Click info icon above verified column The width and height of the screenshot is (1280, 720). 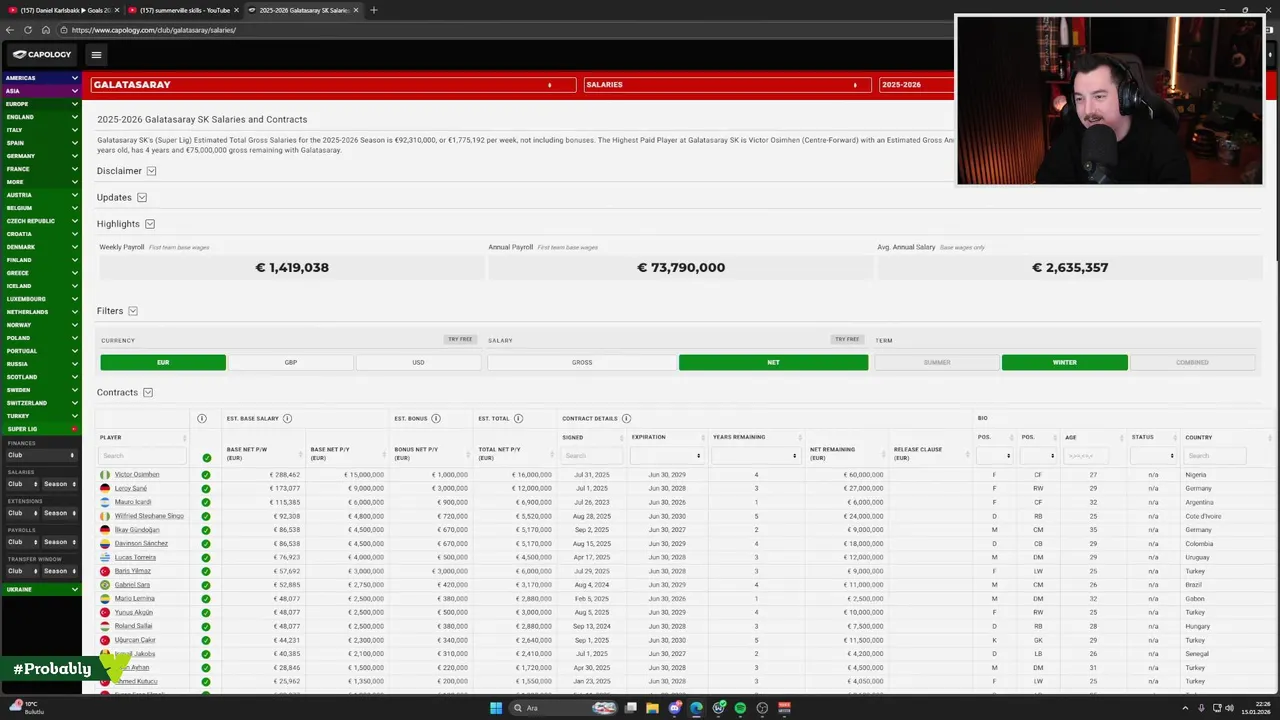pyautogui.click(x=202, y=418)
